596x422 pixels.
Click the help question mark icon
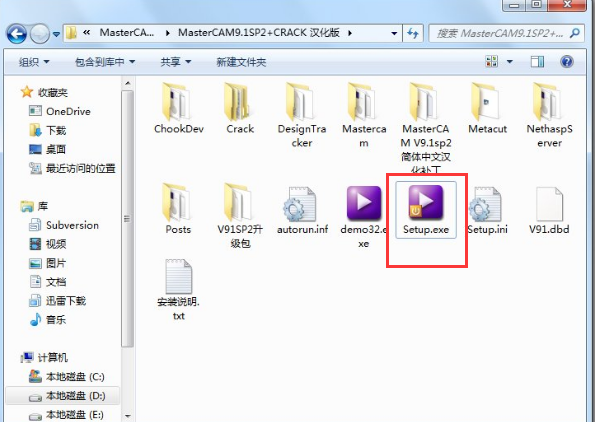pos(566,62)
